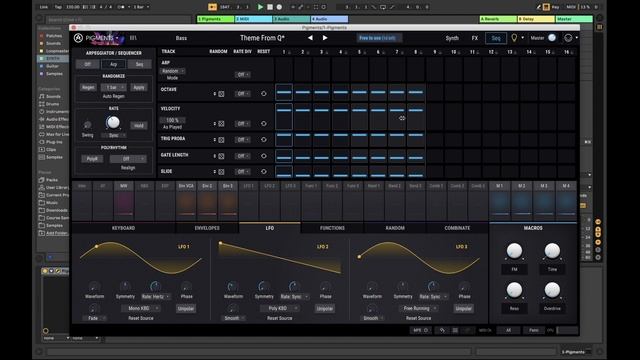Screen dimensions: 640x360
Task: Switch to the Combinate modulation tab
Action: [x=457, y=228]
